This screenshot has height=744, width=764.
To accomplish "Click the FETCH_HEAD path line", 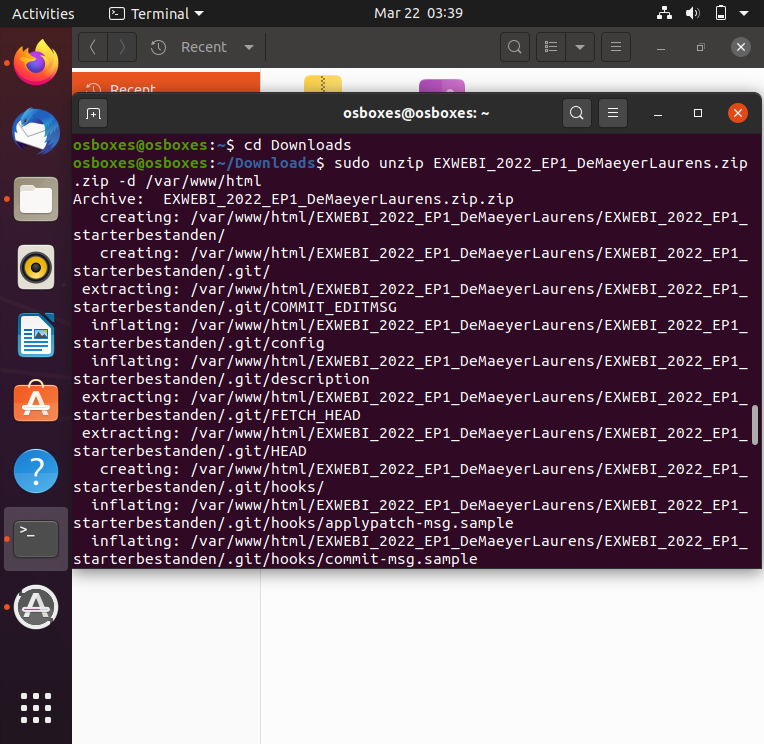I will click(217, 416).
